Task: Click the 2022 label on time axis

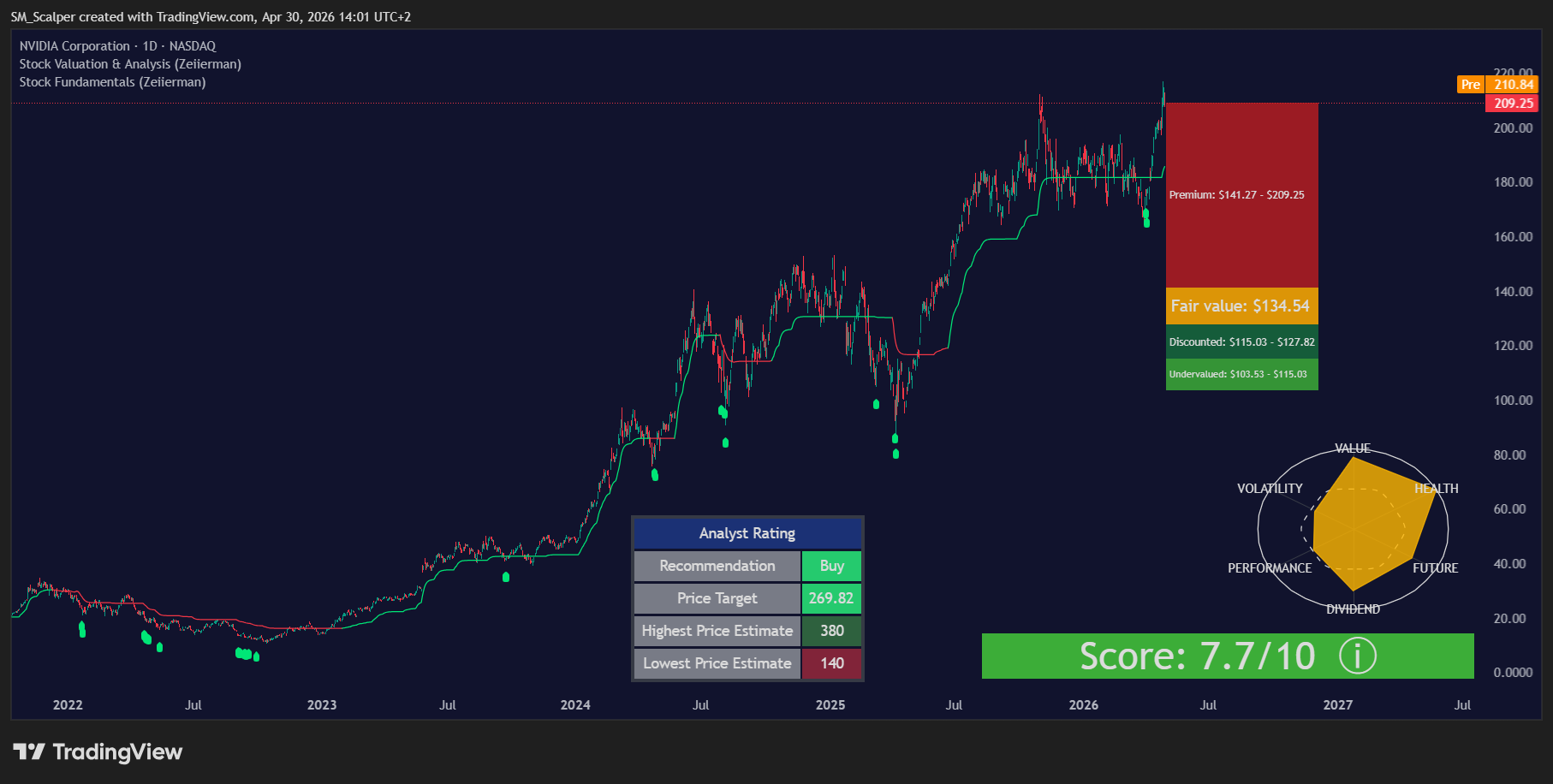Action: tap(68, 705)
